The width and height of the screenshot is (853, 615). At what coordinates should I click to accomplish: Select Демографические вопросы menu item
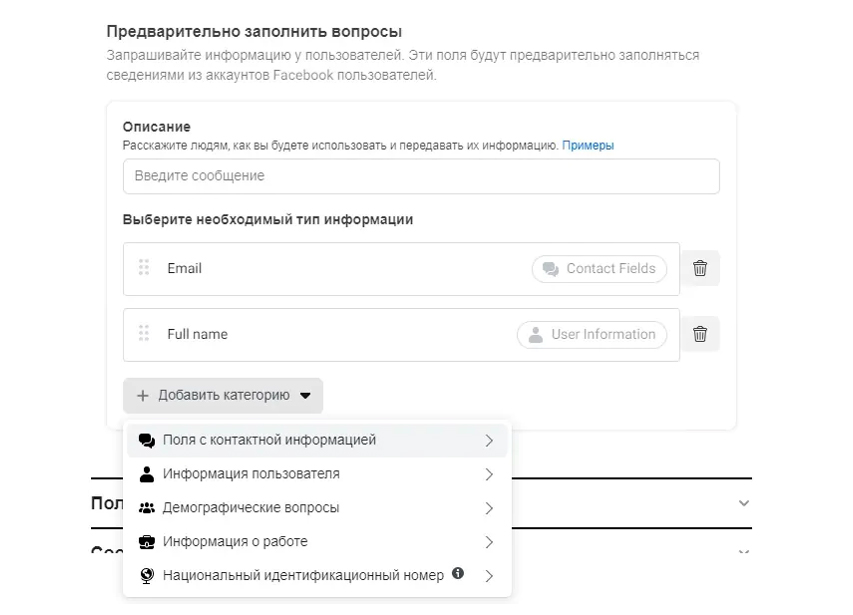(x=317, y=508)
